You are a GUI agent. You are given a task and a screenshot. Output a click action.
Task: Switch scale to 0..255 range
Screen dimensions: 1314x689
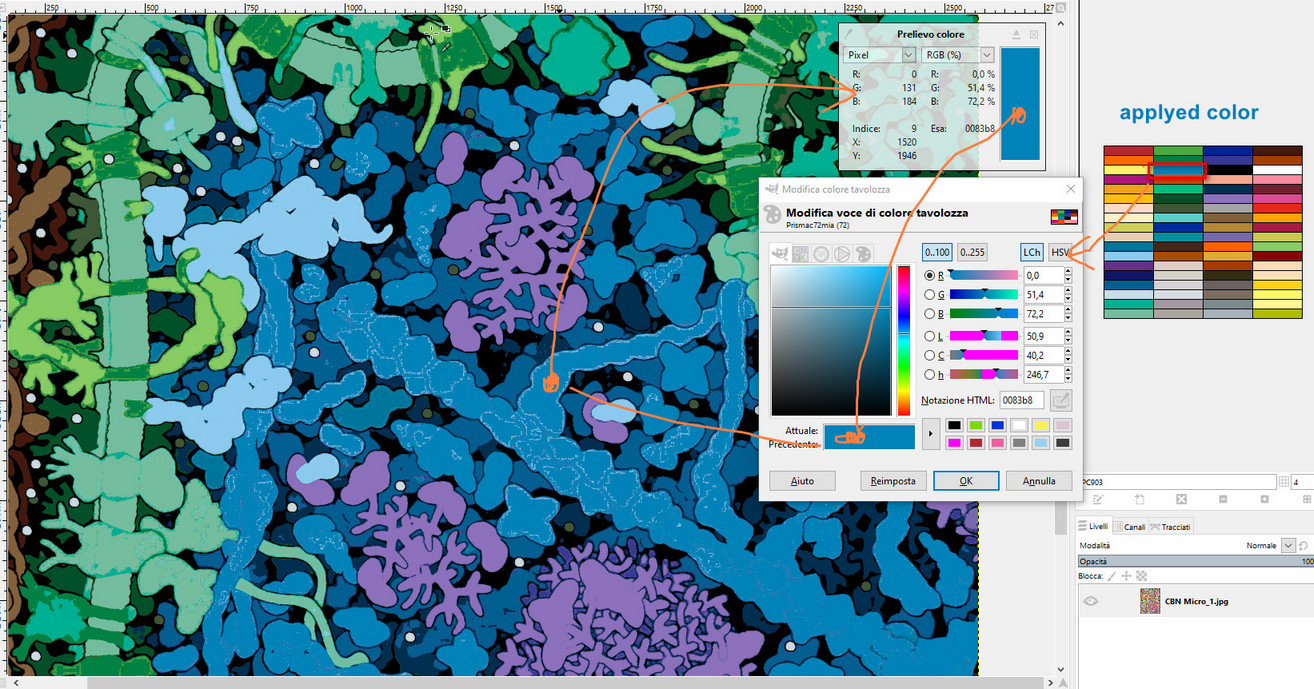coord(972,252)
